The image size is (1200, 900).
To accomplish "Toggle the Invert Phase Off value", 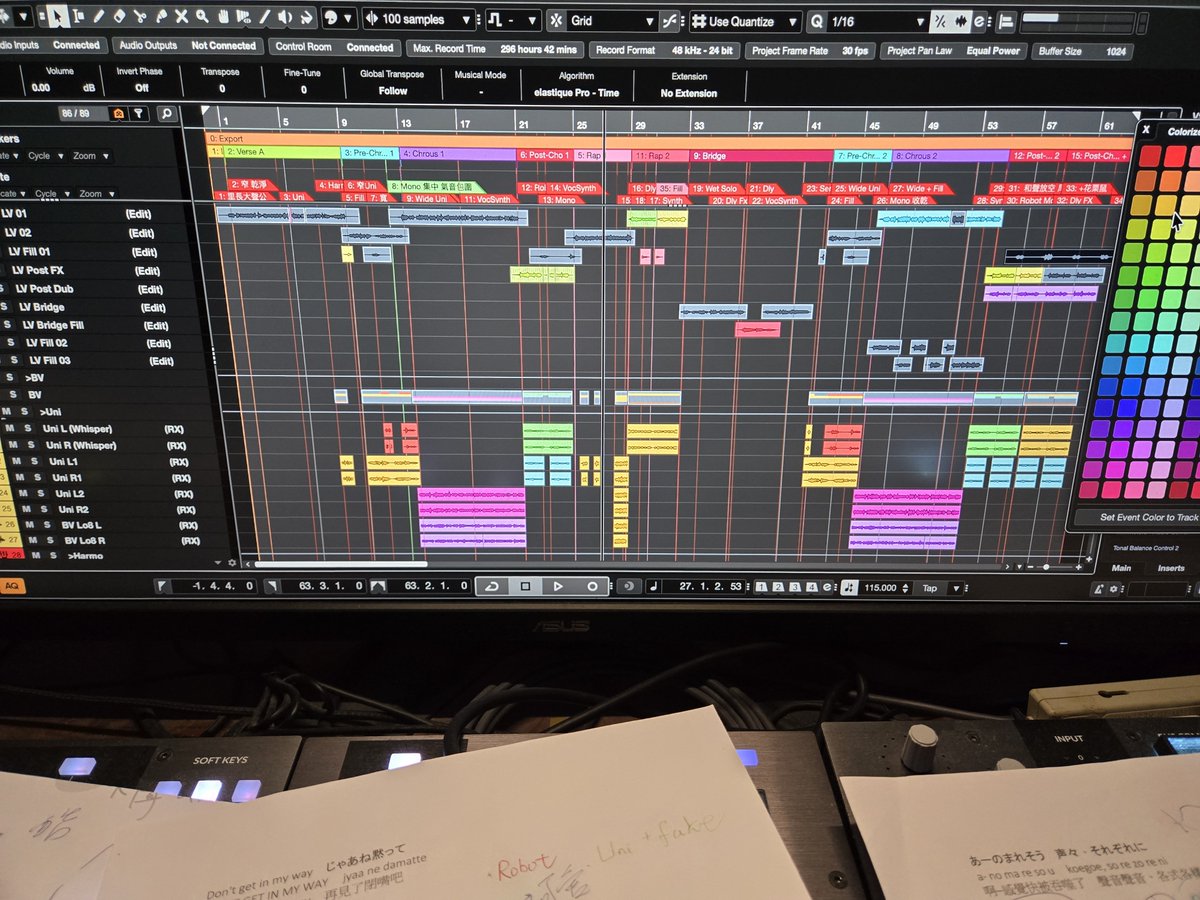I will pos(141,88).
